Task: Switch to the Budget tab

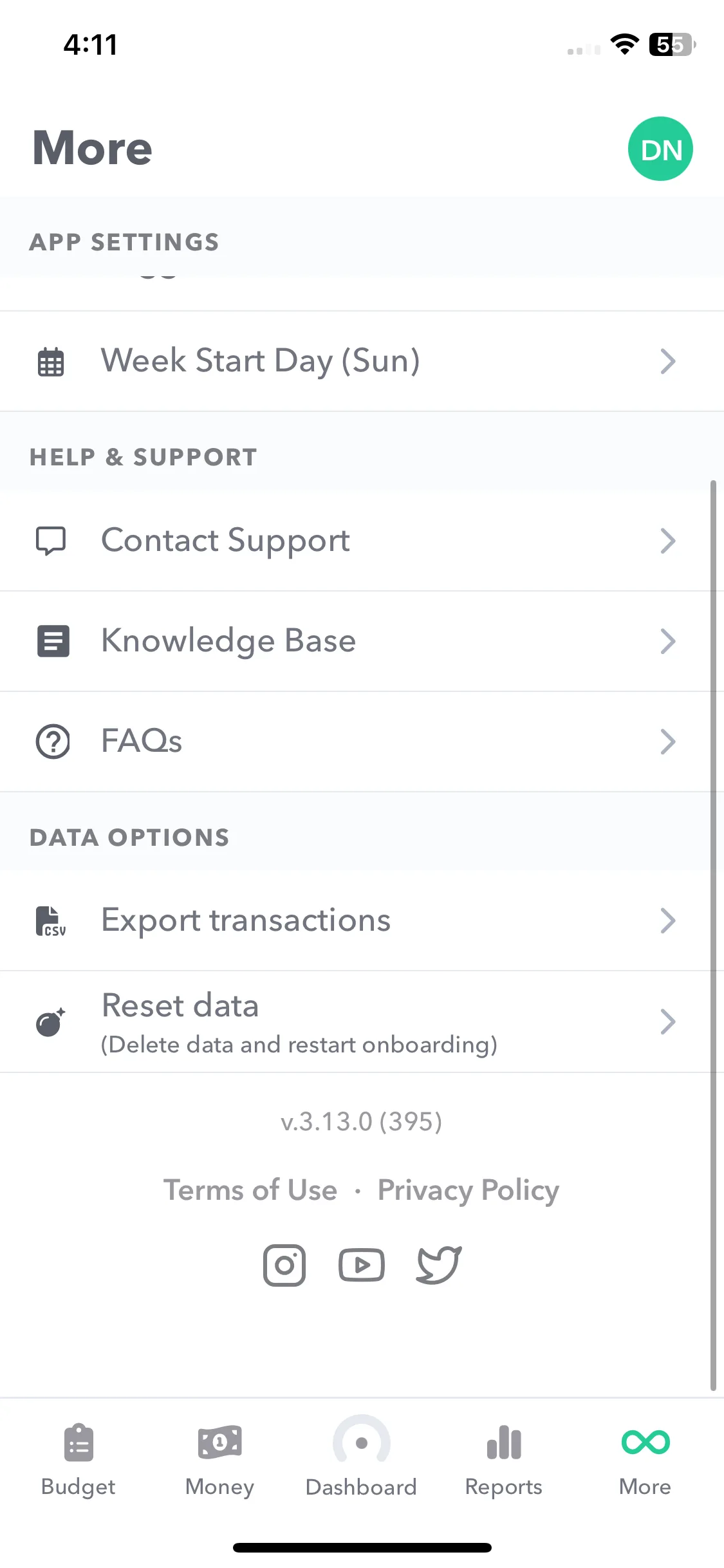Action: (79, 1460)
